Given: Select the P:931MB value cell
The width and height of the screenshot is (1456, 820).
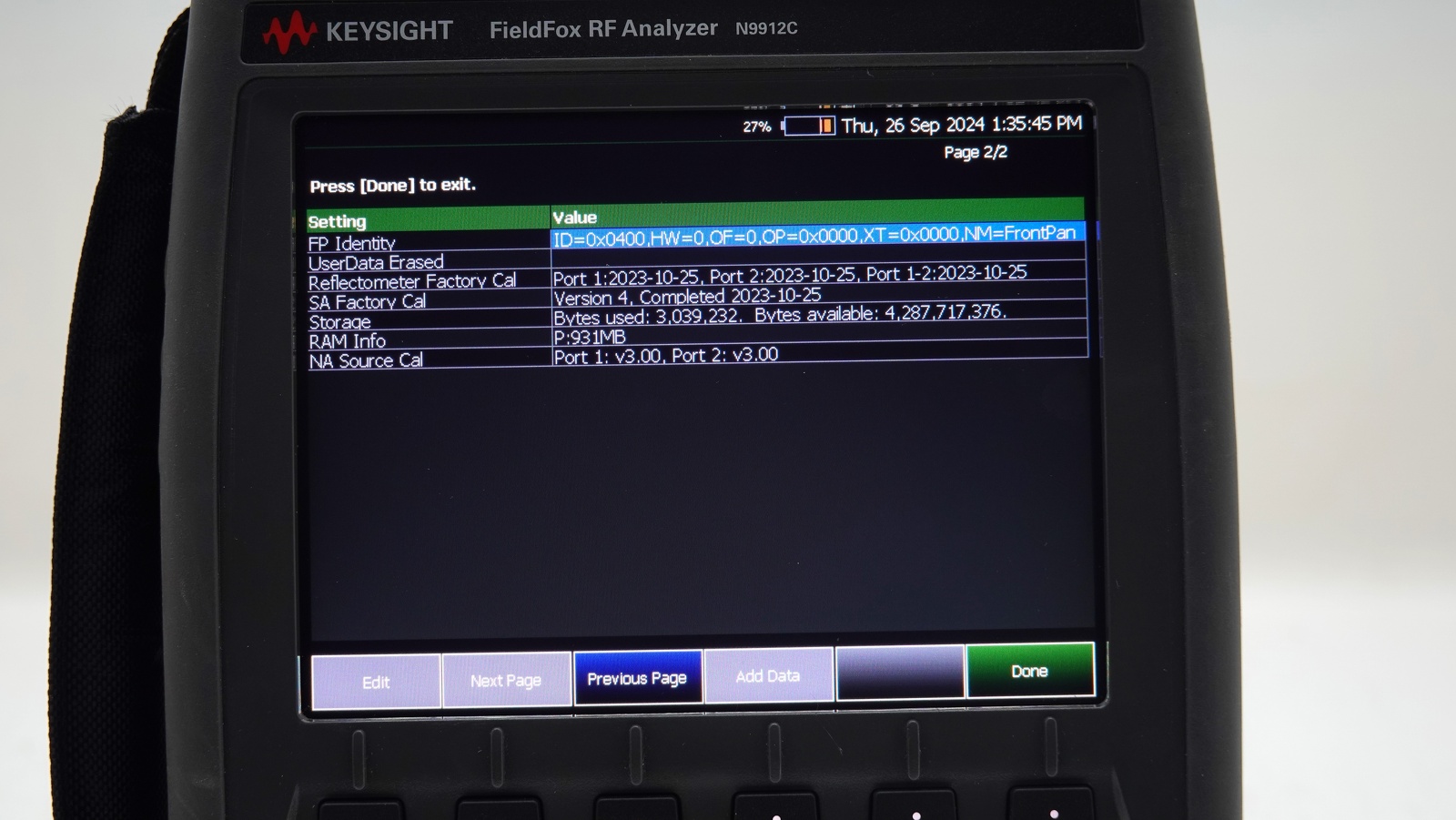Looking at the screenshot, I should tap(819, 335).
